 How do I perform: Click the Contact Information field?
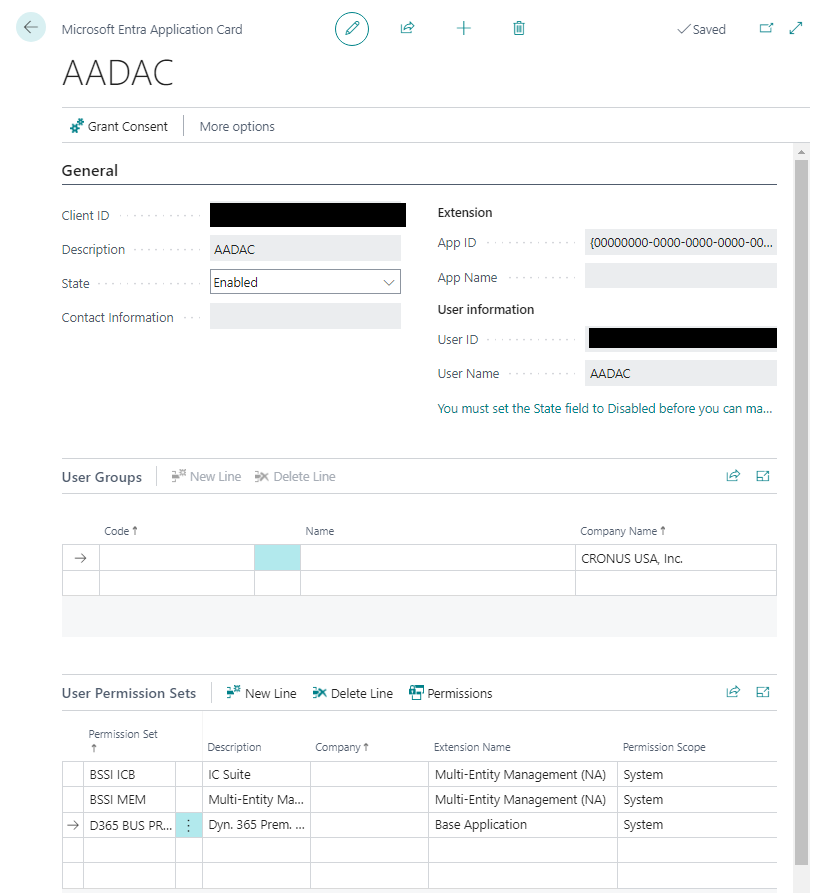(x=305, y=316)
